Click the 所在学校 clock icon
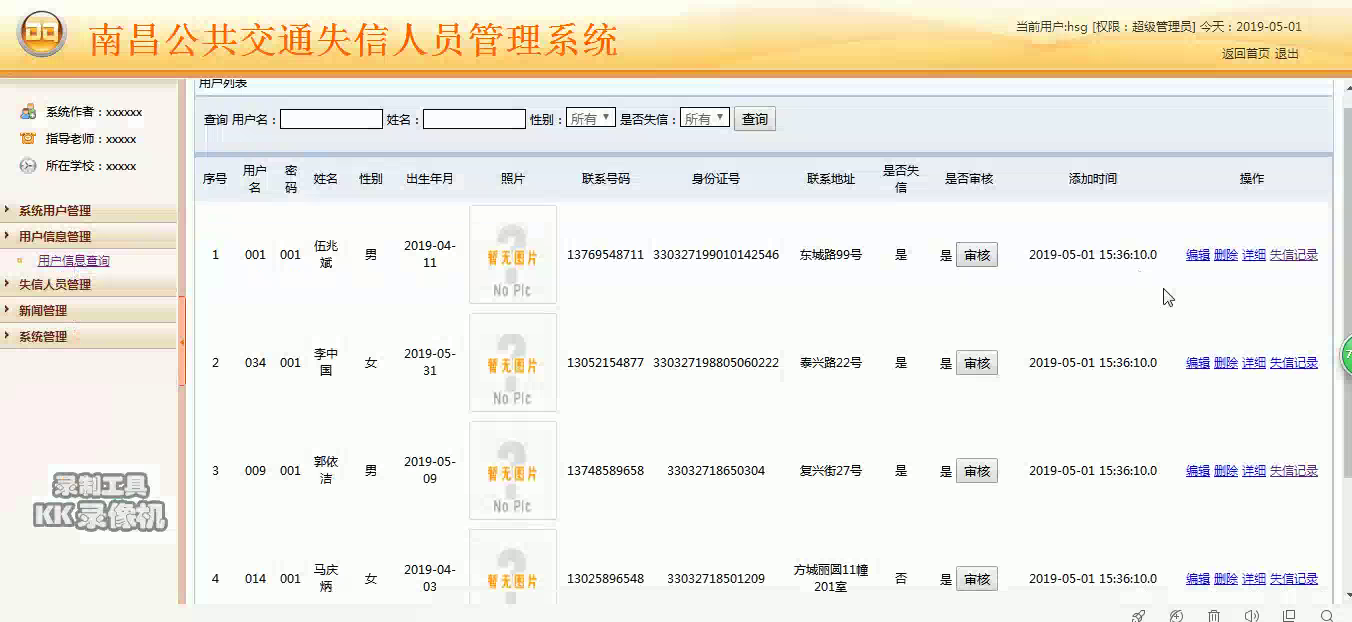 click(x=28, y=166)
